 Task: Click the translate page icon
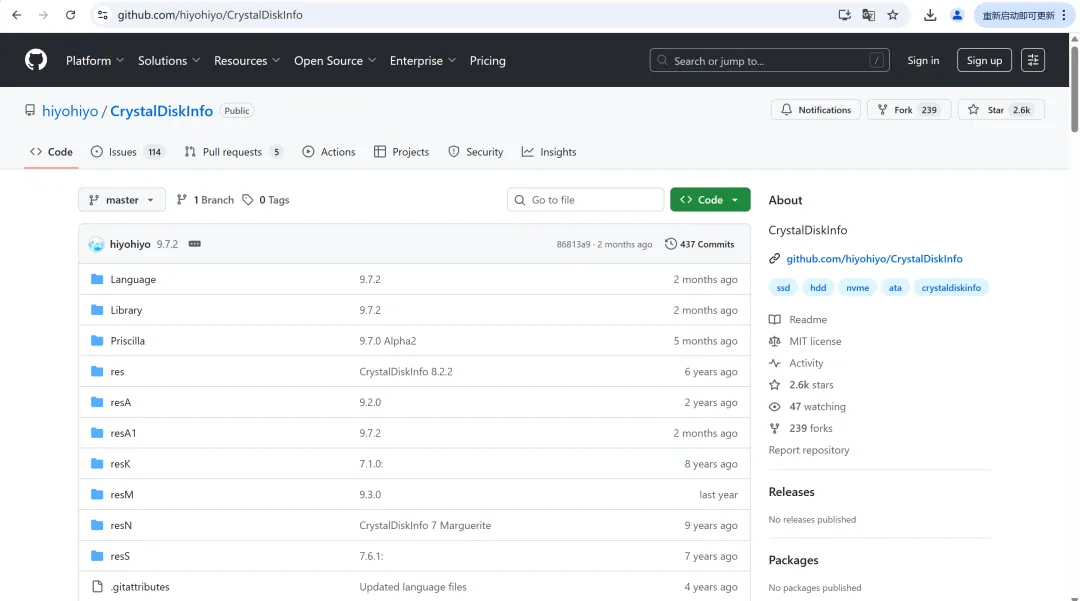(x=869, y=15)
